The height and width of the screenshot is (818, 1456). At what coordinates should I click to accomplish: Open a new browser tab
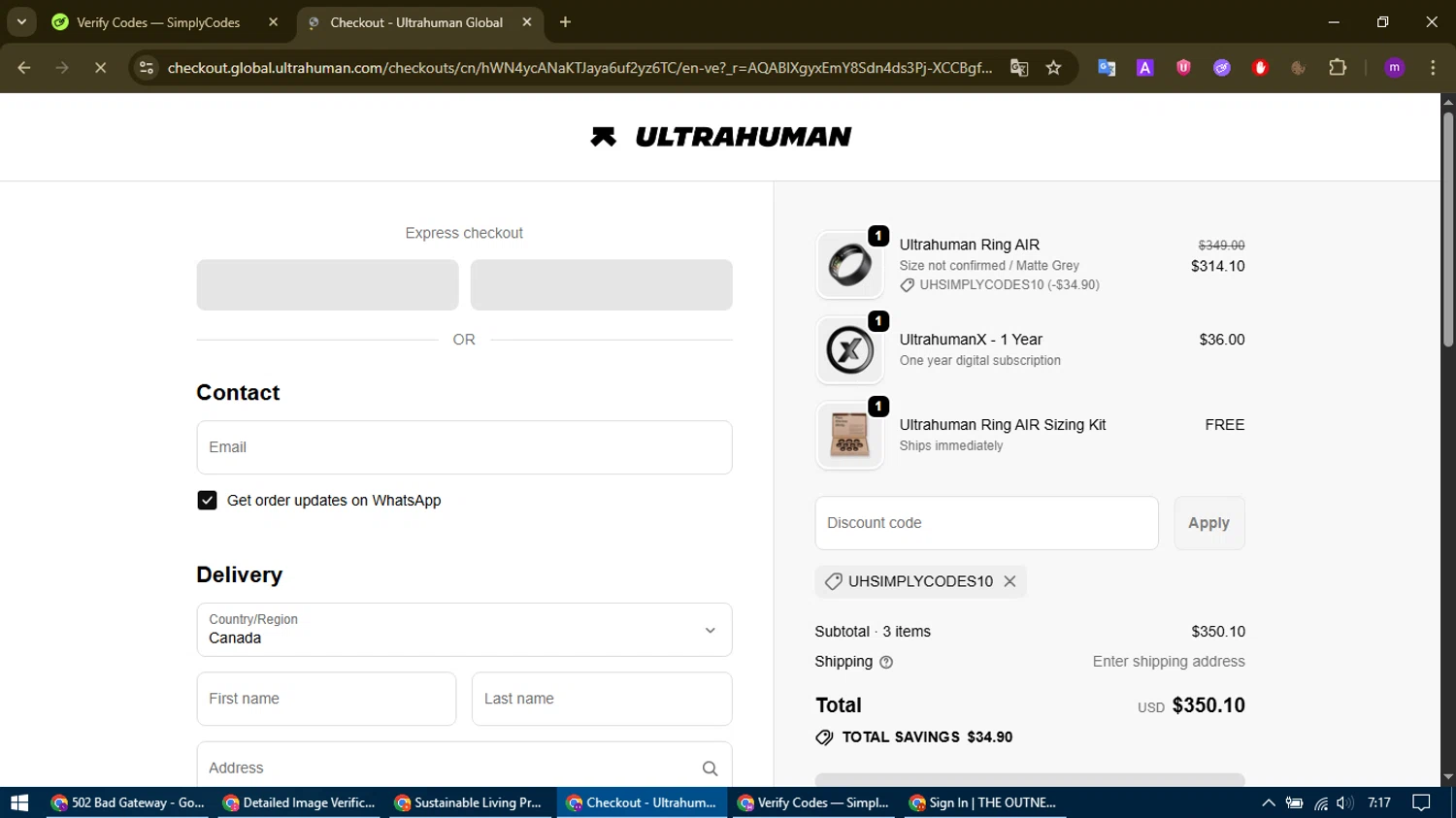coord(566,22)
